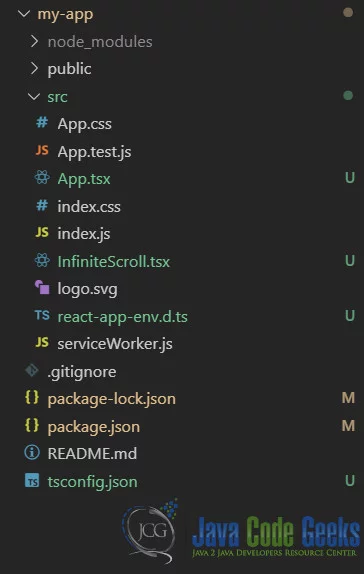Click the git icon beside .gitignore

(32, 370)
